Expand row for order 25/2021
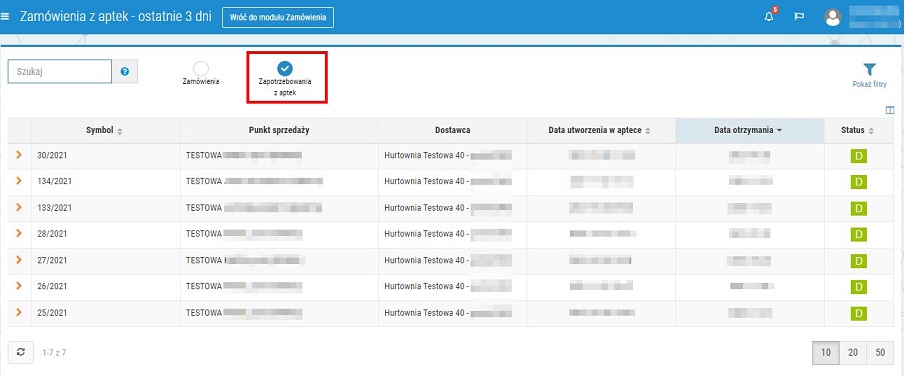Viewport: 904px width, 376px height. click(18, 313)
